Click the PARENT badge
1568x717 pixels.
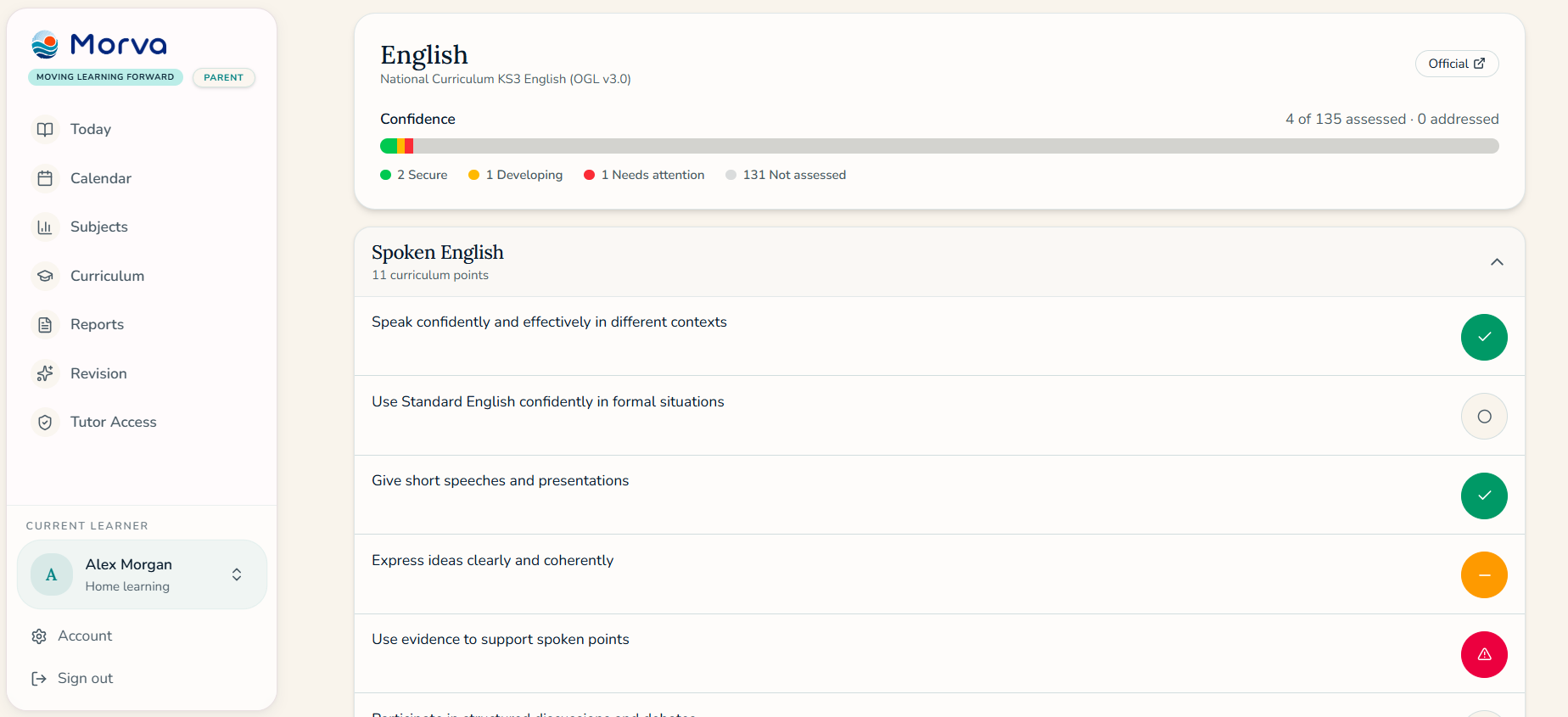coord(224,77)
